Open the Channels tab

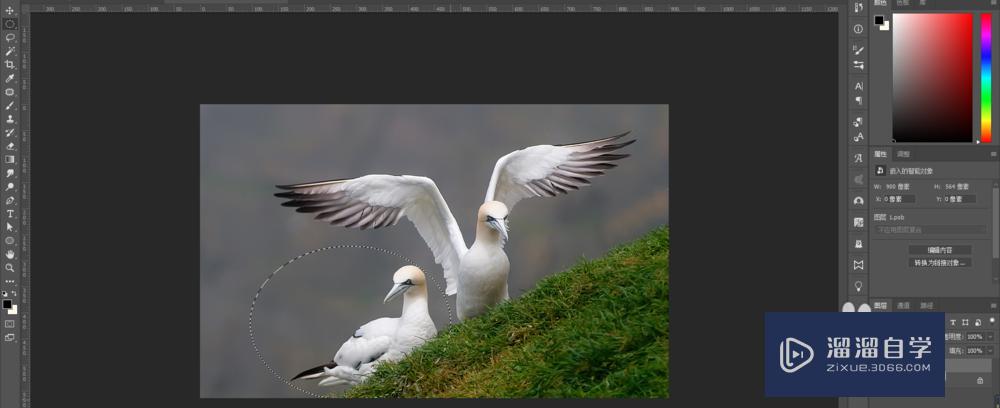904,305
